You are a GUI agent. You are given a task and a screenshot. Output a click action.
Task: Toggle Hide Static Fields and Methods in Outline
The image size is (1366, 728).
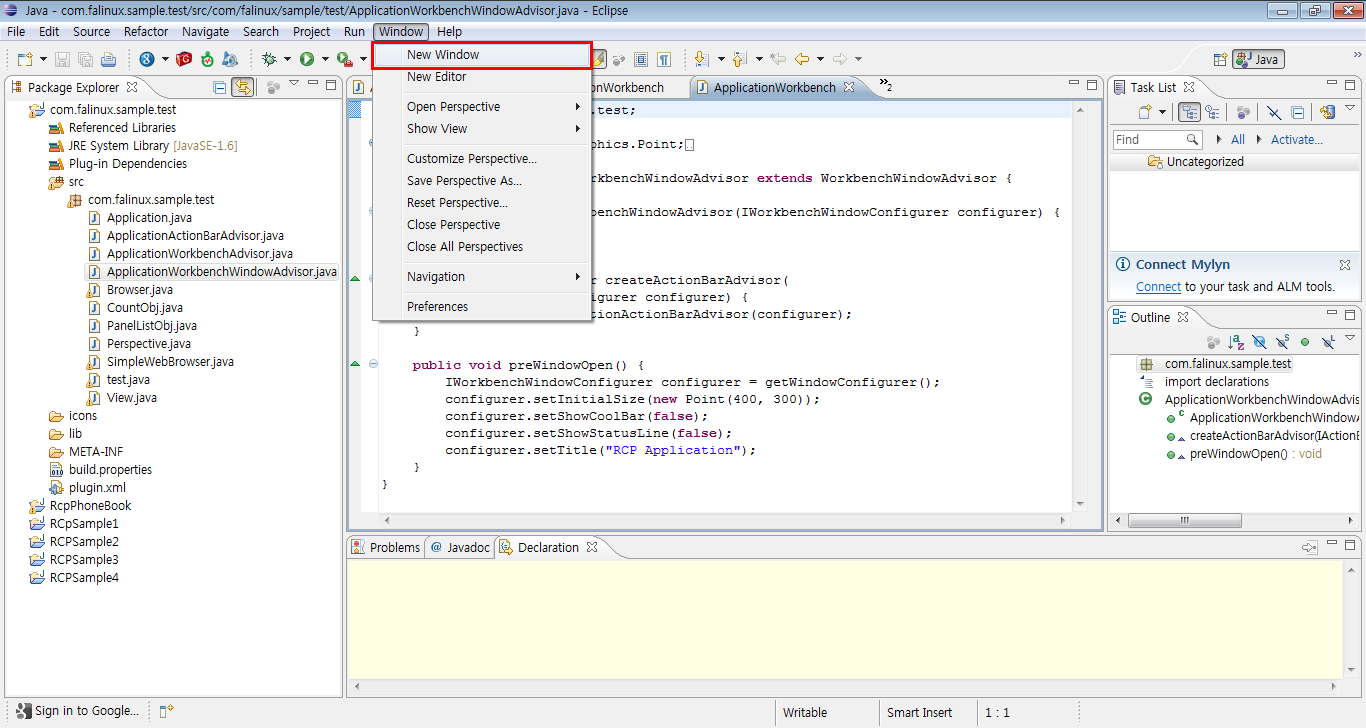pyautogui.click(x=1283, y=342)
